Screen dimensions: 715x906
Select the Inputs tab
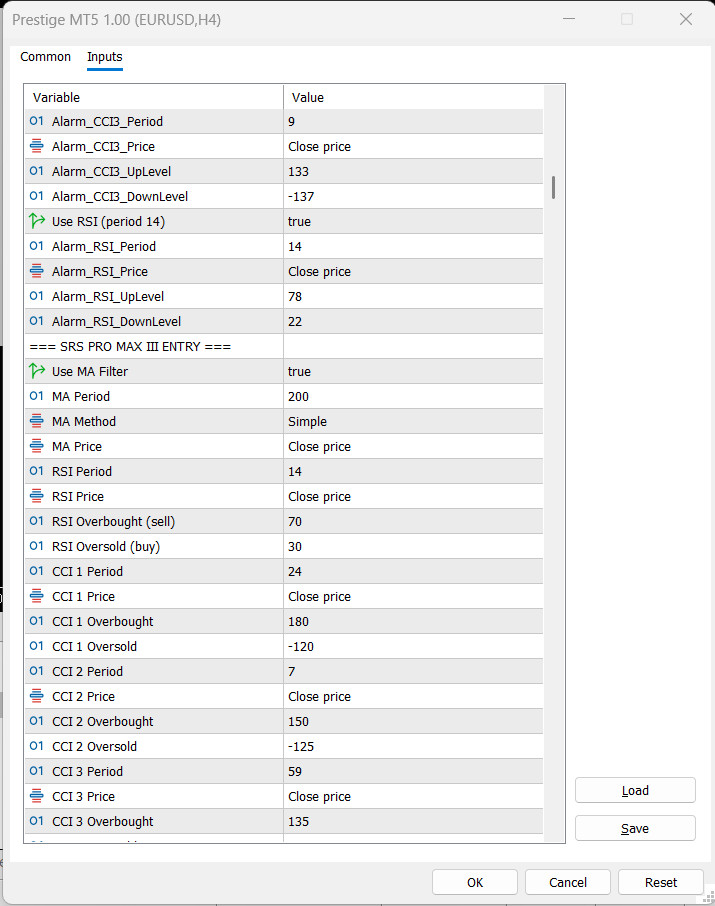point(105,57)
